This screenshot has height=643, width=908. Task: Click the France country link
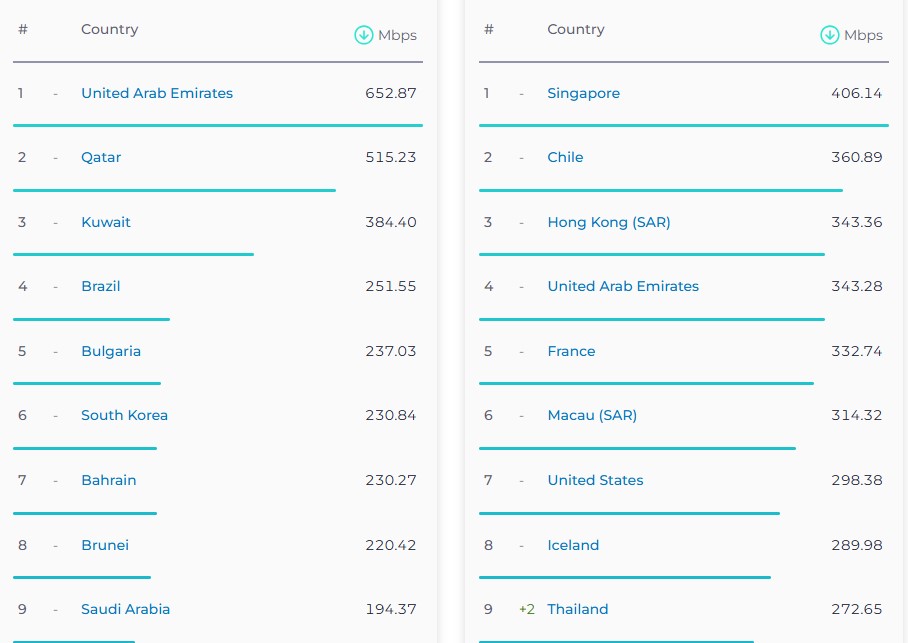point(571,351)
